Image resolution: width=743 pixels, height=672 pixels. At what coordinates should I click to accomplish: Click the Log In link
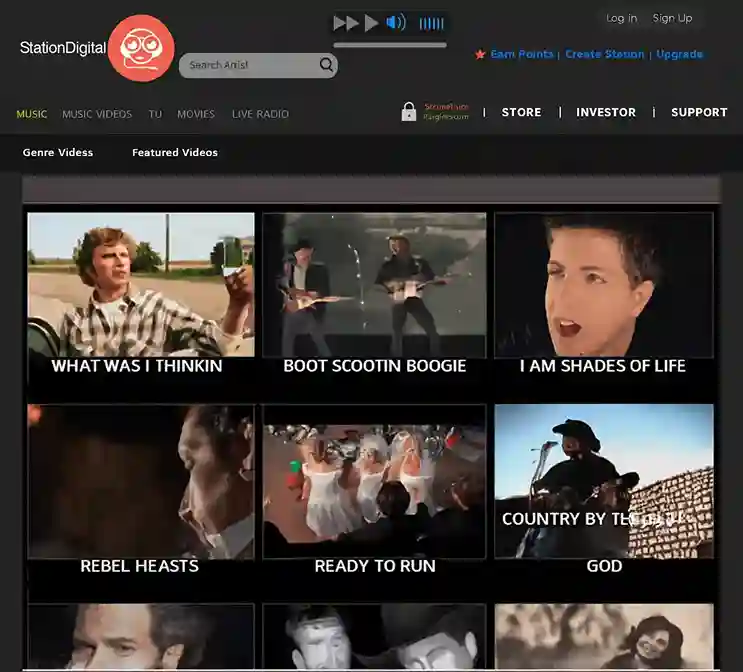pos(621,18)
